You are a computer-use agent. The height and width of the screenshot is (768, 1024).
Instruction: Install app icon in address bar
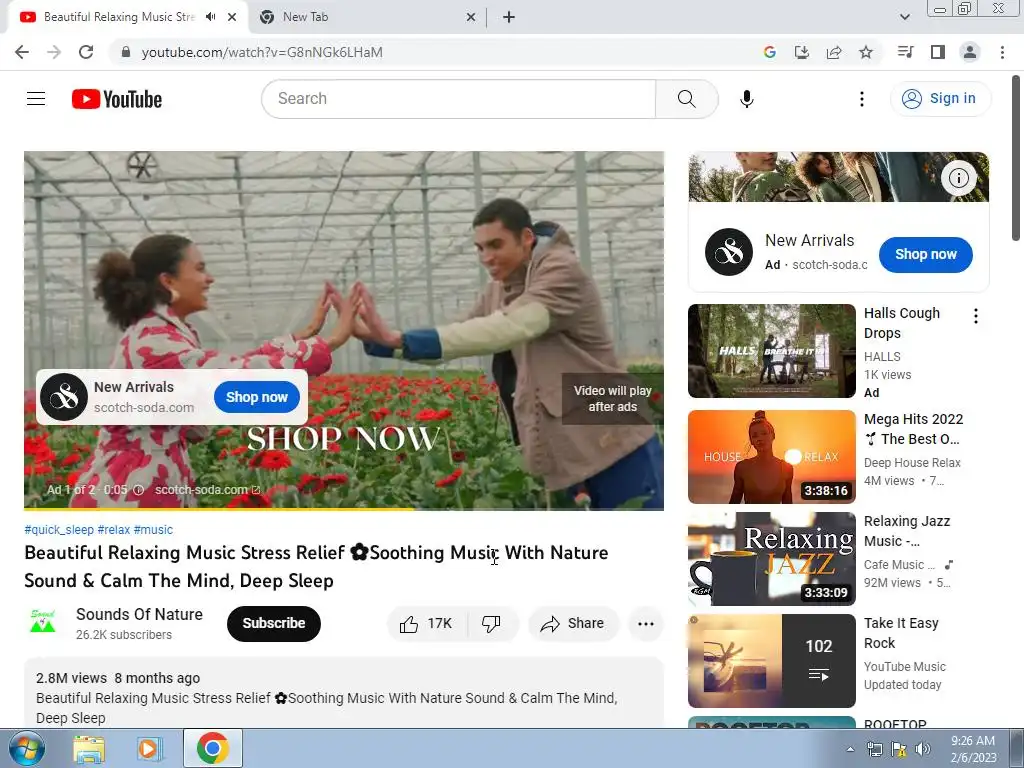tap(802, 52)
